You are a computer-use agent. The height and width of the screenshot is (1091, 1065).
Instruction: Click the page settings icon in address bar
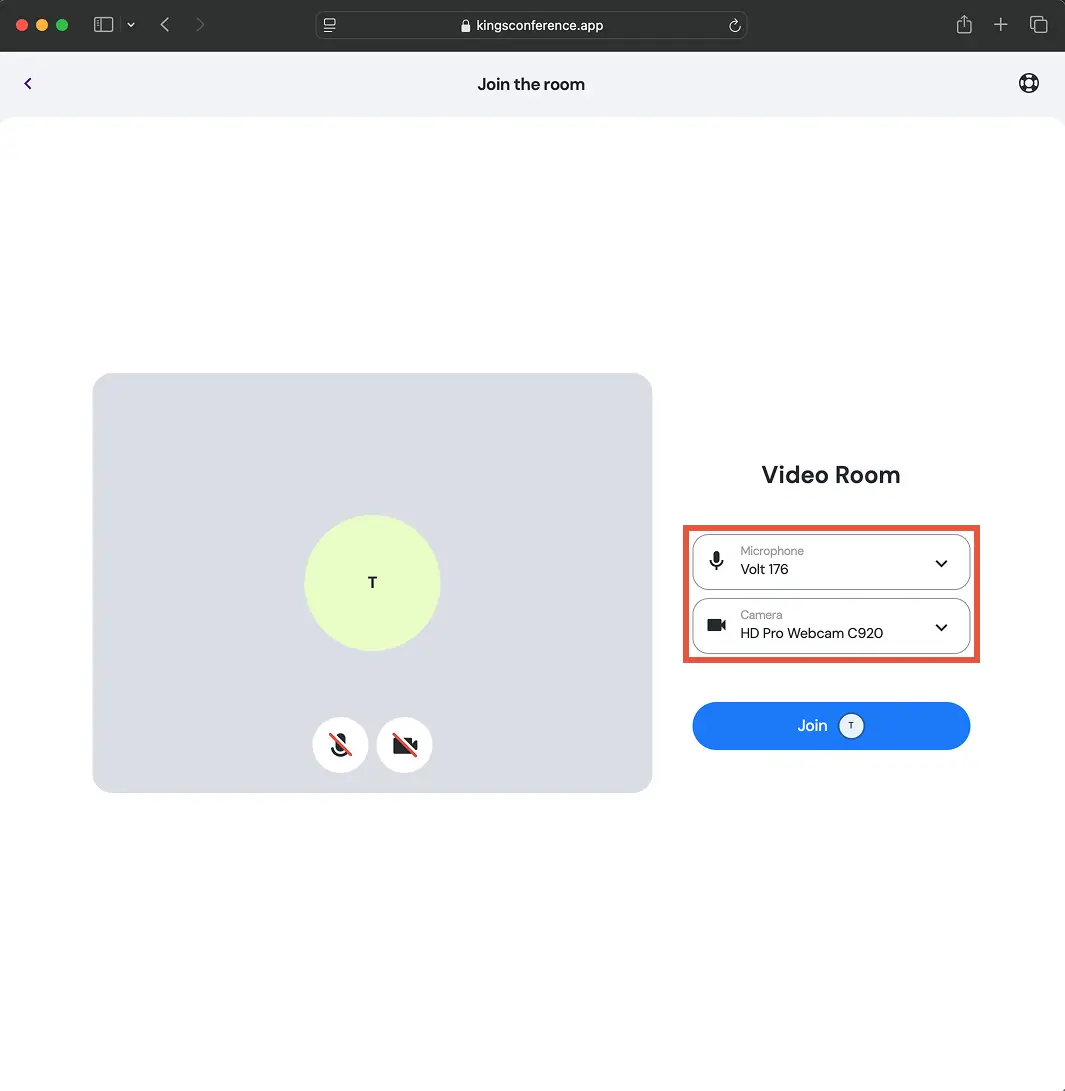(x=330, y=26)
